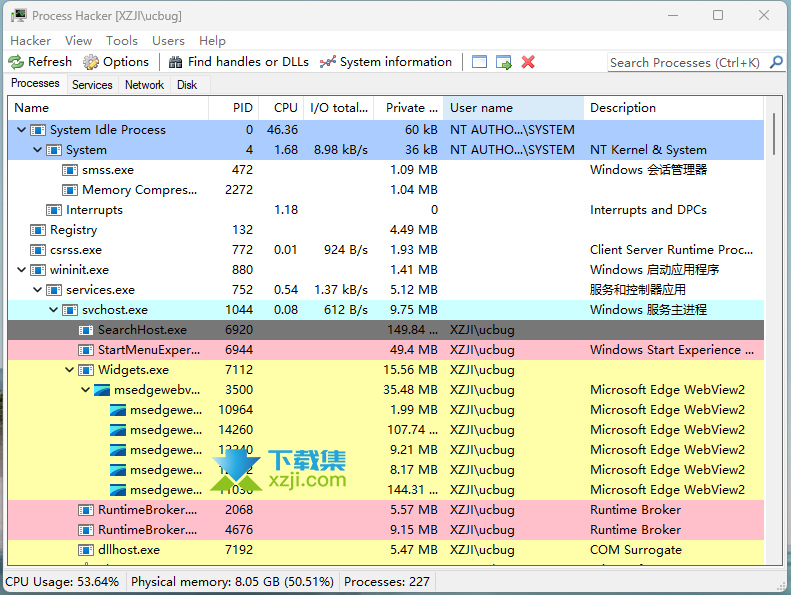791x595 pixels.
Task: Sort by the PID column header
Action: point(234,108)
